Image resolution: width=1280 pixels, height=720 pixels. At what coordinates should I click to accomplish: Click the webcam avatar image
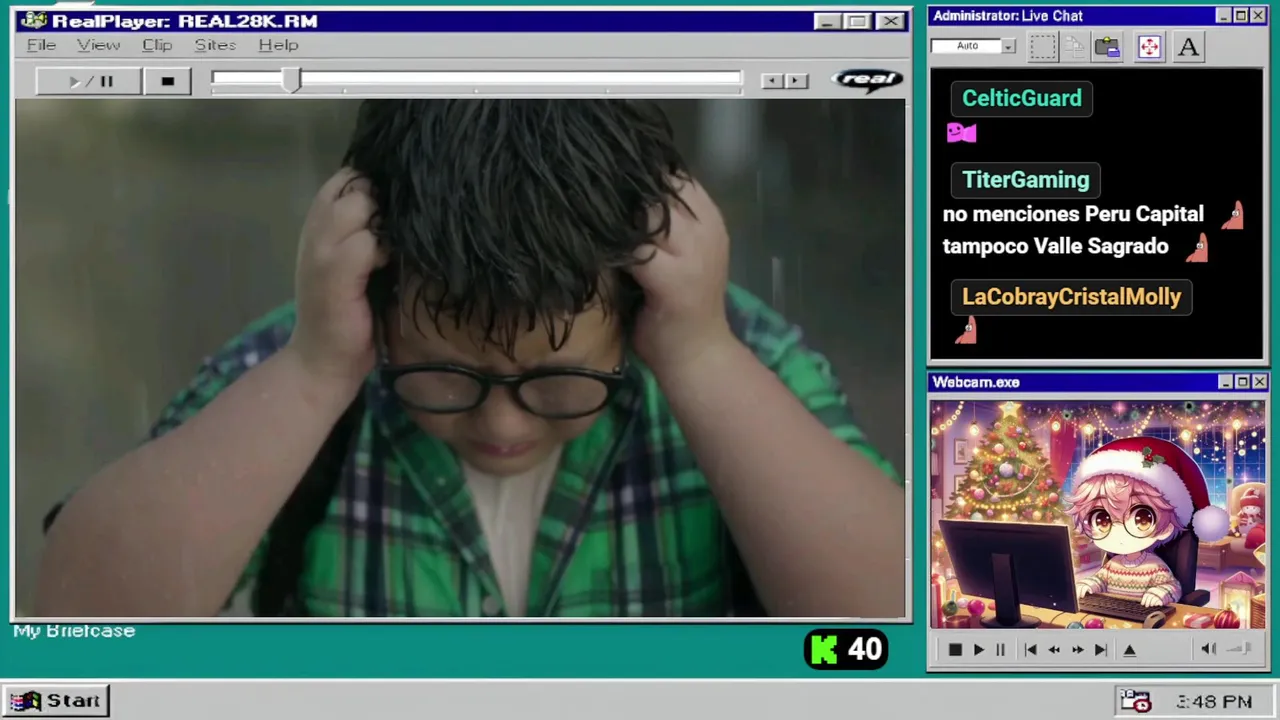point(1097,515)
